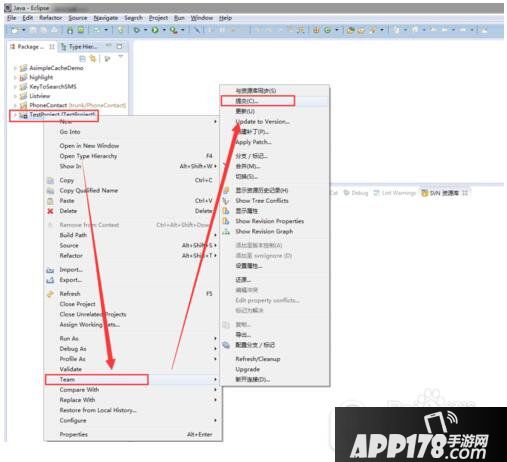
Task: Open the Android Virtual Device Manager icon
Action: 81,30
